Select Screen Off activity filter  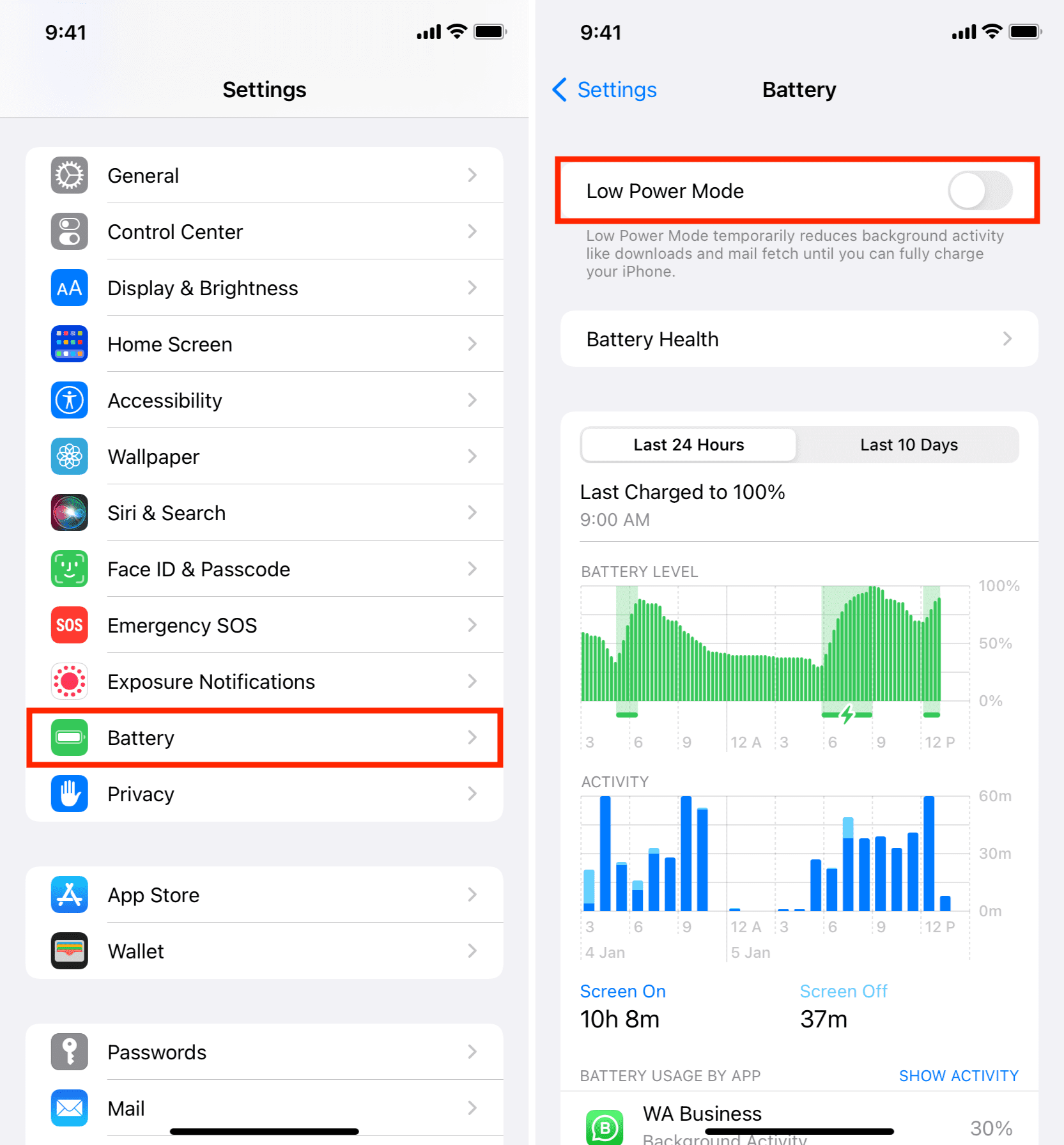[844, 991]
